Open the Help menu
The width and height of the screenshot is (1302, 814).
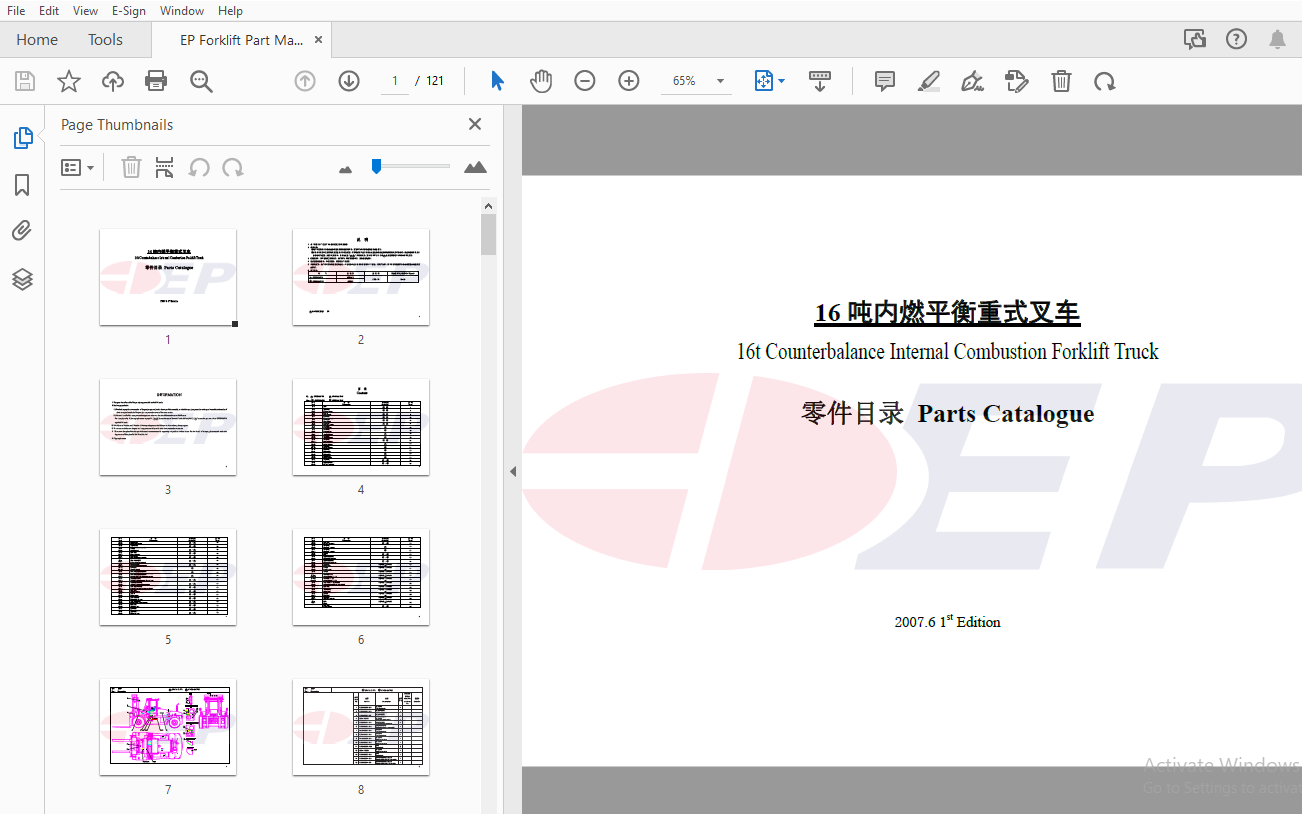[x=230, y=10]
